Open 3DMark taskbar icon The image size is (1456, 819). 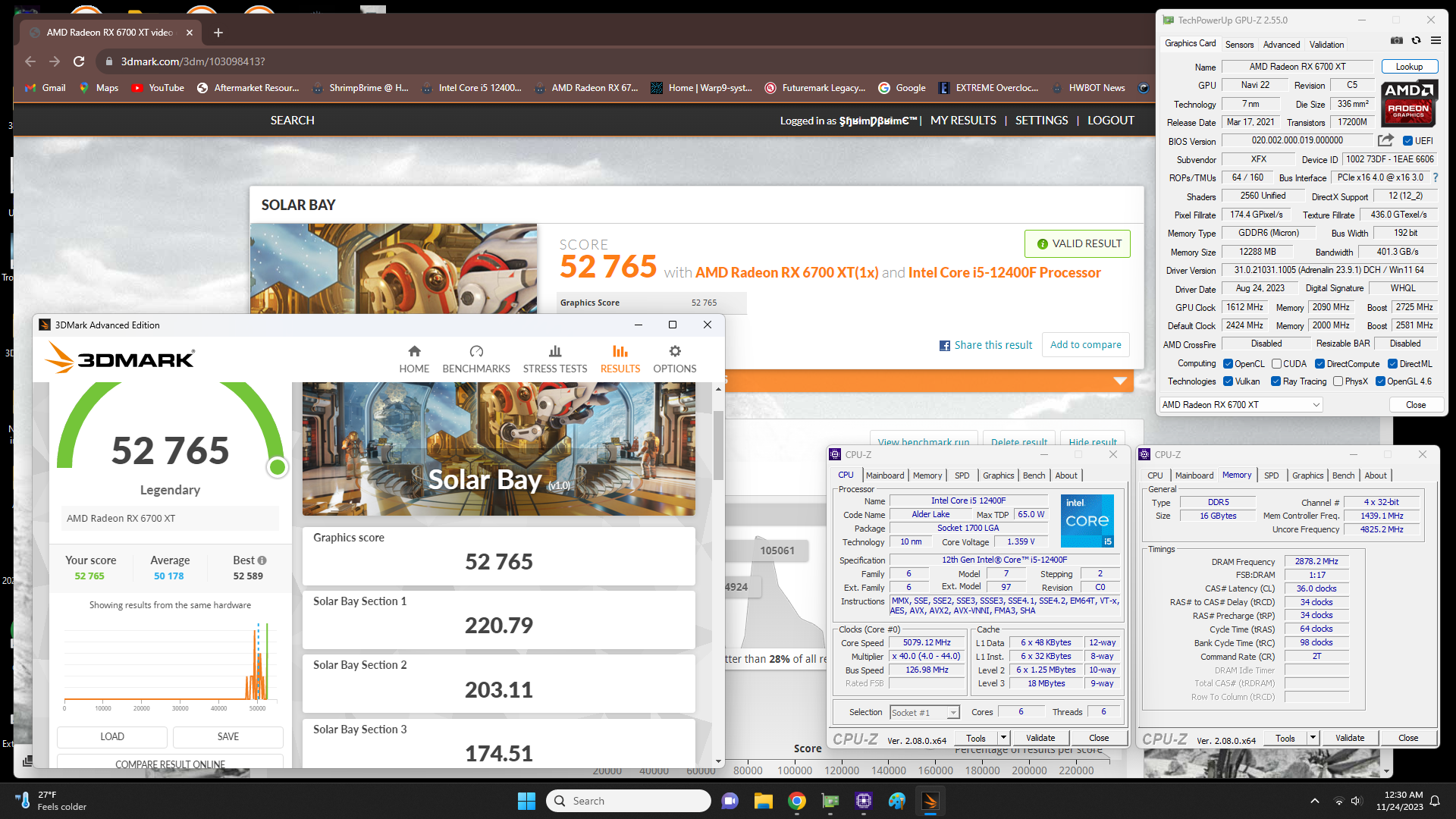click(930, 801)
